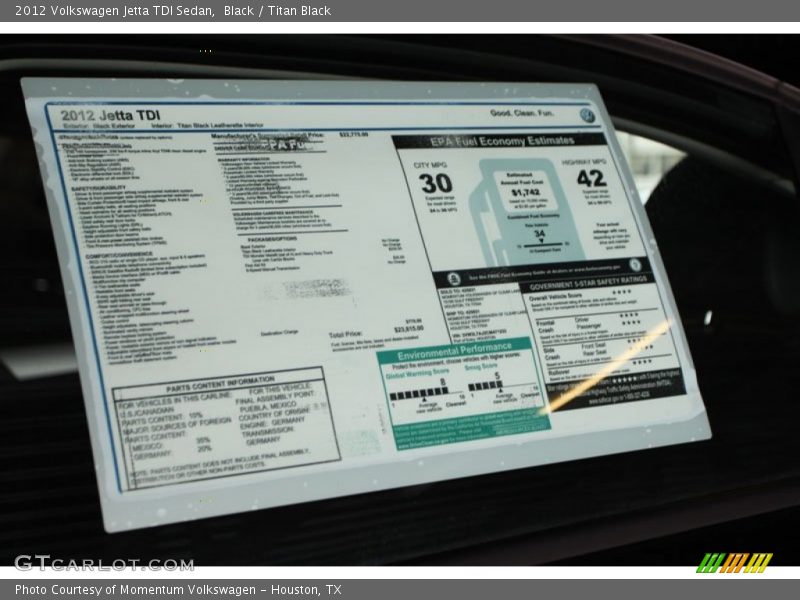The image size is (800, 600).
Task: Click the colored stripes logo at bottom right
Action: tap(734, 563)
